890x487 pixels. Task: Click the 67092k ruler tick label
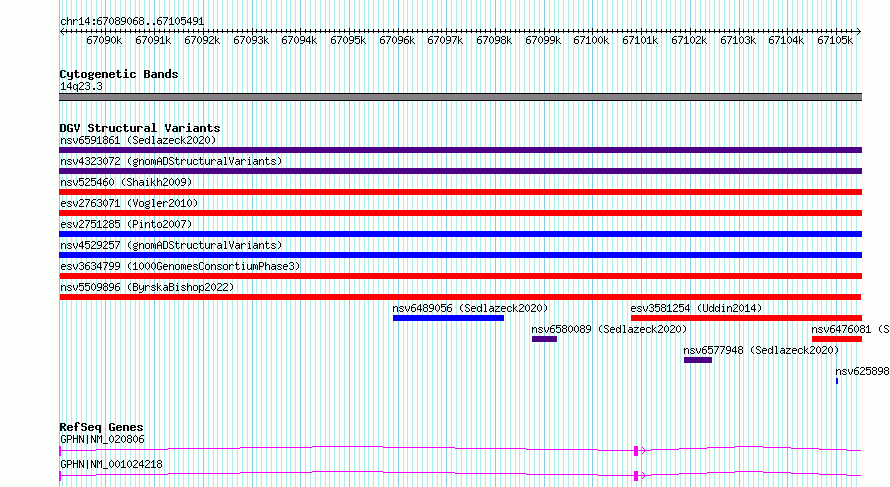pos(202,40)
